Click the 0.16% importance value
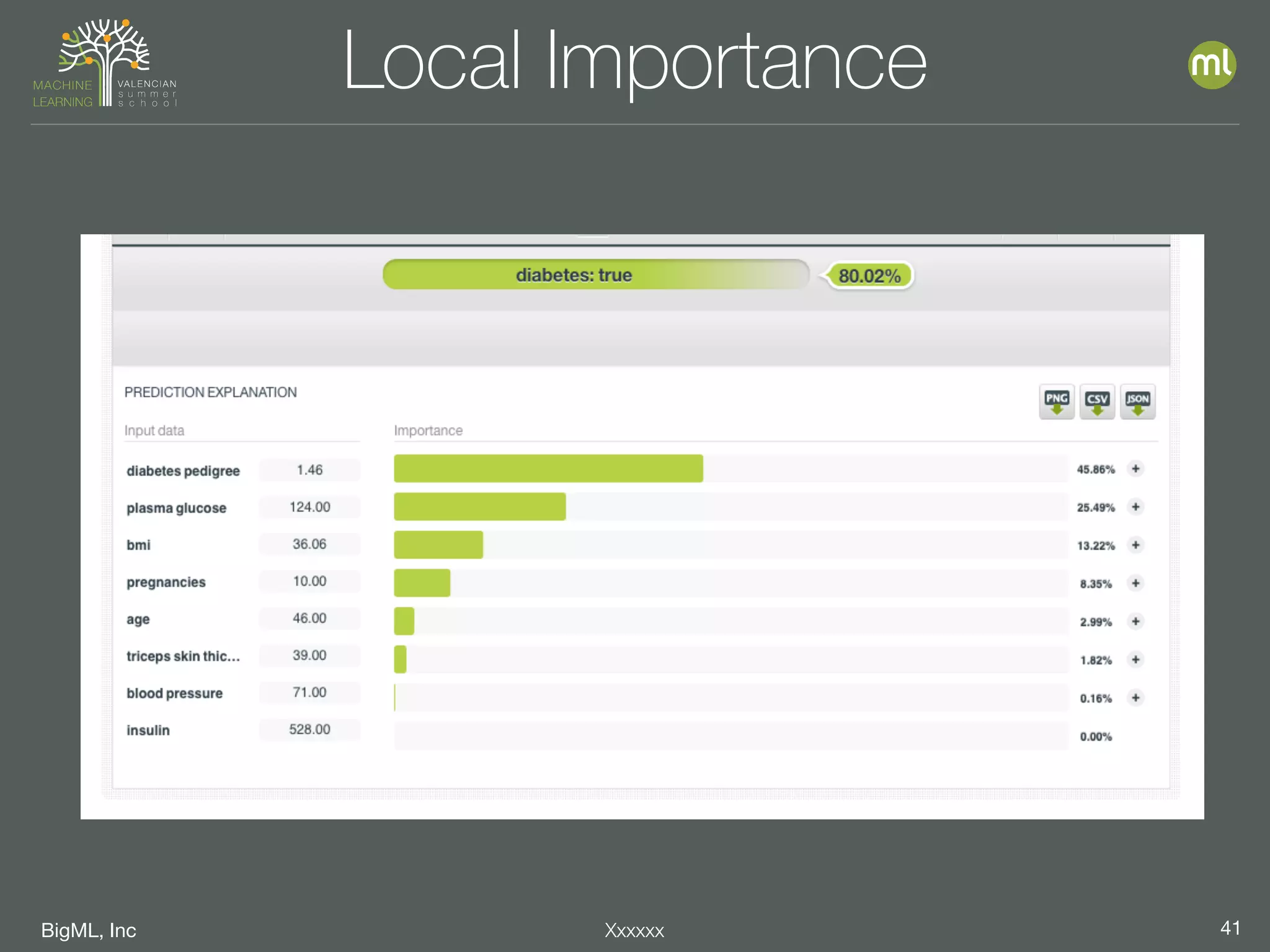Image resolution: width=1270 pixels, height=952 pixels. pyautogui.click(x=1096, y=699)
